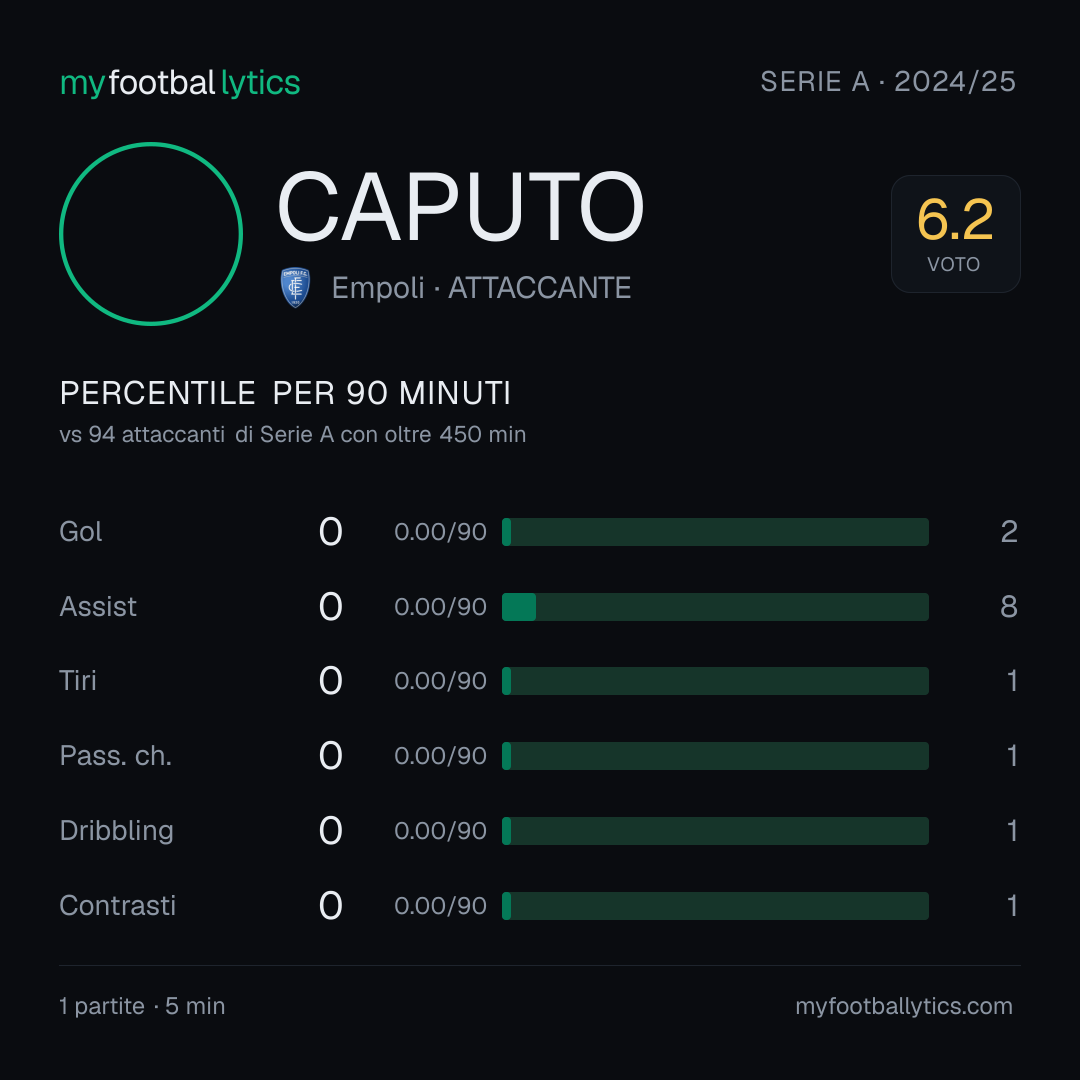Click the Gol percentile bar
The height and width of the screenshot is (1080, 1080).
tap(715, 532)
